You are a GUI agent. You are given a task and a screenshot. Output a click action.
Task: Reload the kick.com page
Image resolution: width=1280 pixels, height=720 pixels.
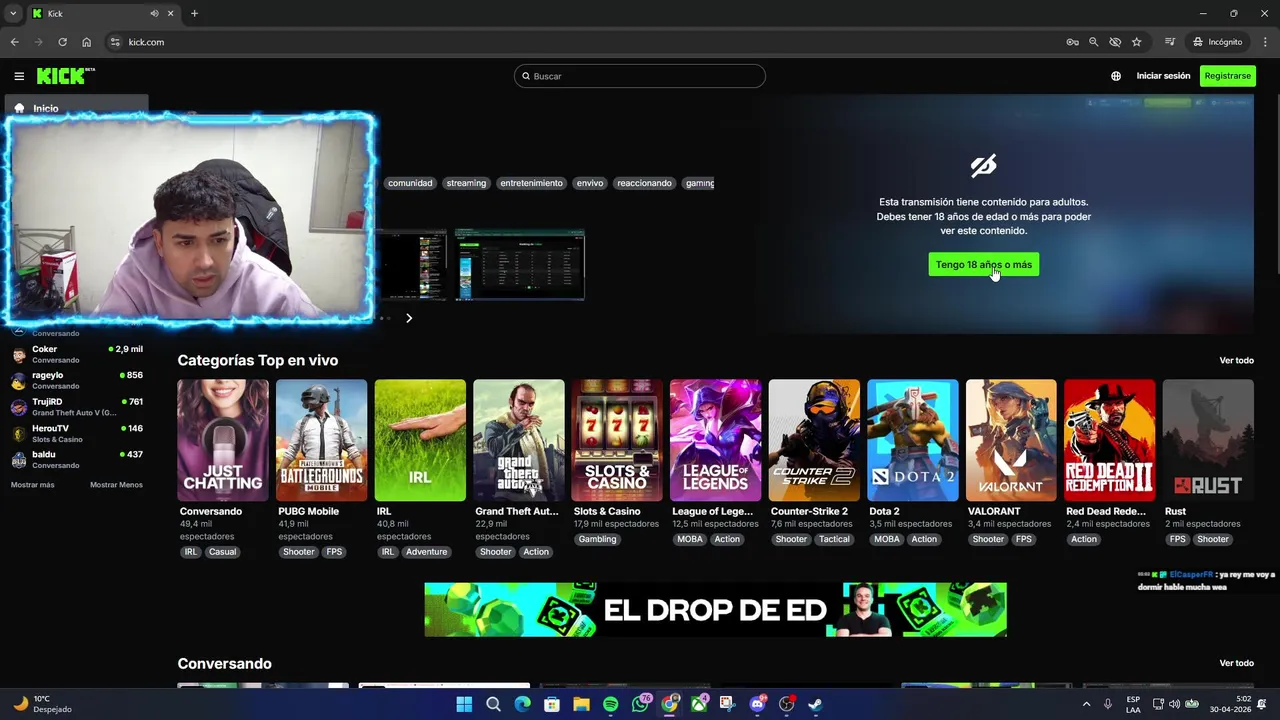(62, 42)
